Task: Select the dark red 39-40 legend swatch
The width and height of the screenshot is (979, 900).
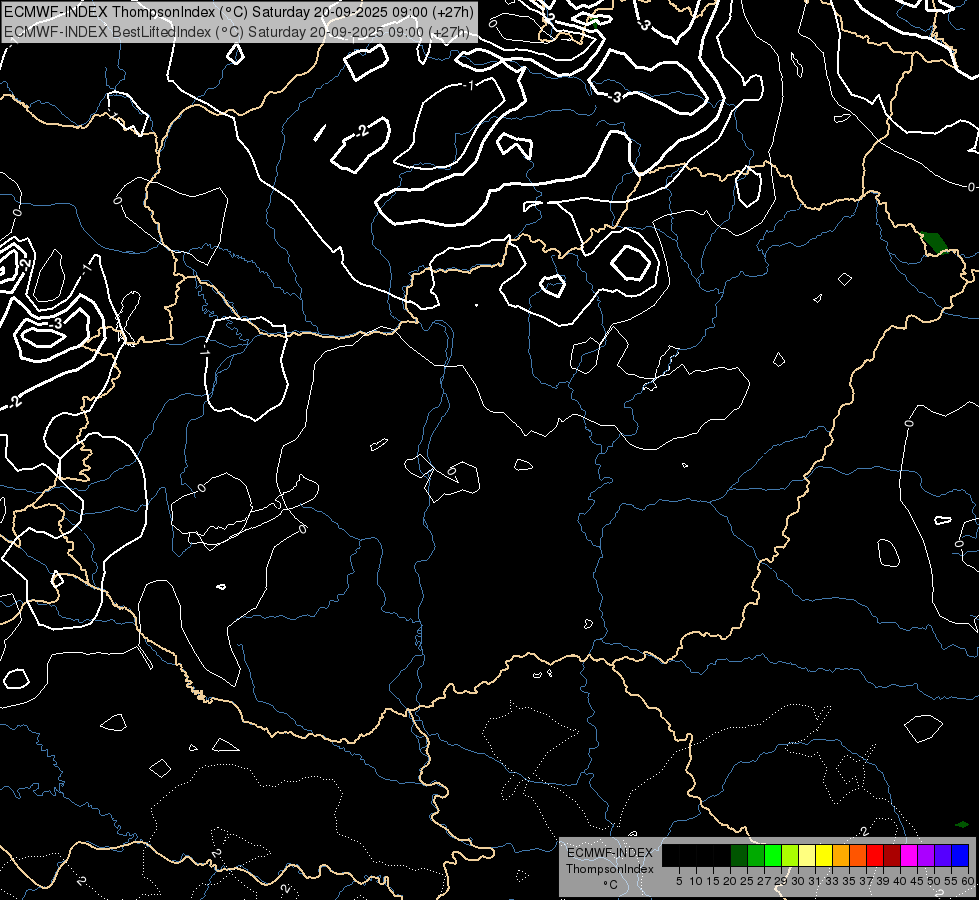Action: click(892, 855)
